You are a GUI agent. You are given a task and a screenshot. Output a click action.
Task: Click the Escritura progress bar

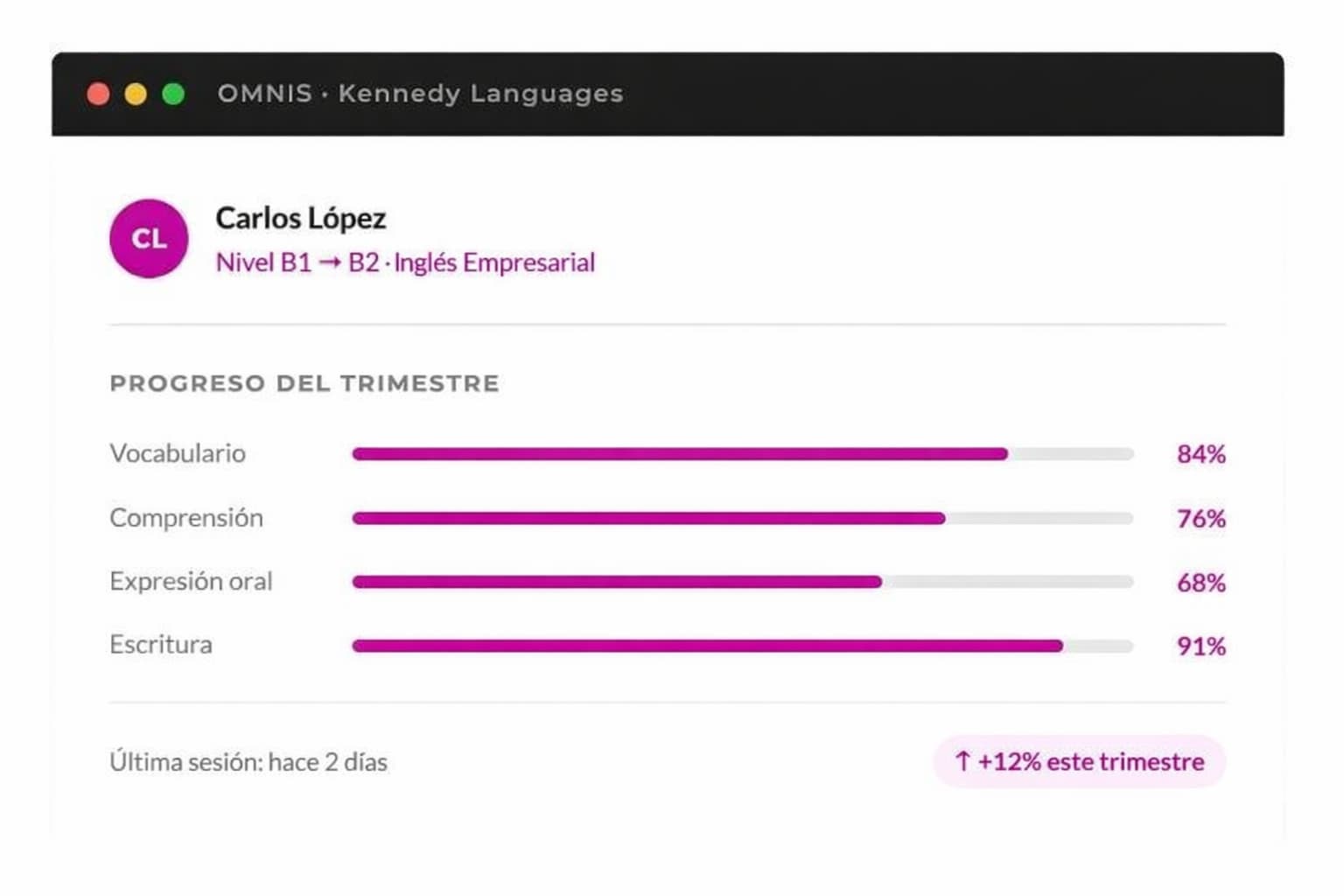tap(742, 646)
